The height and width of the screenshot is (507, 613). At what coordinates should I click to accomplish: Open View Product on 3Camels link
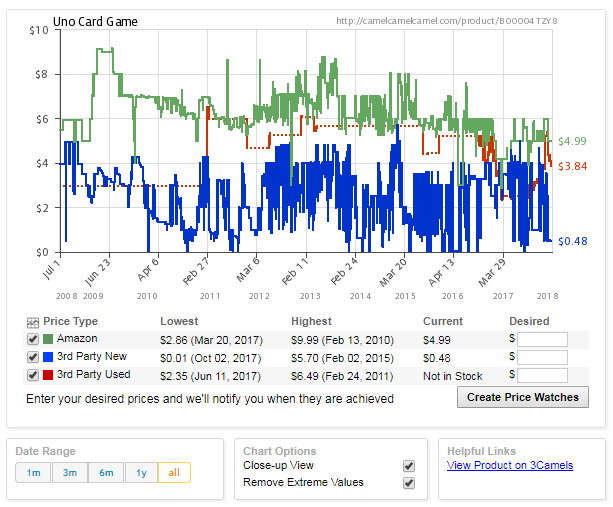click(510, 465)
